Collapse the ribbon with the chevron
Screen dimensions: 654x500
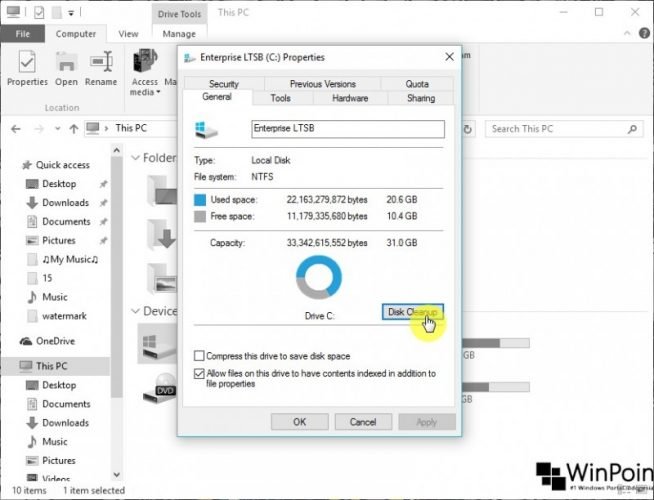tap(627, 33)
